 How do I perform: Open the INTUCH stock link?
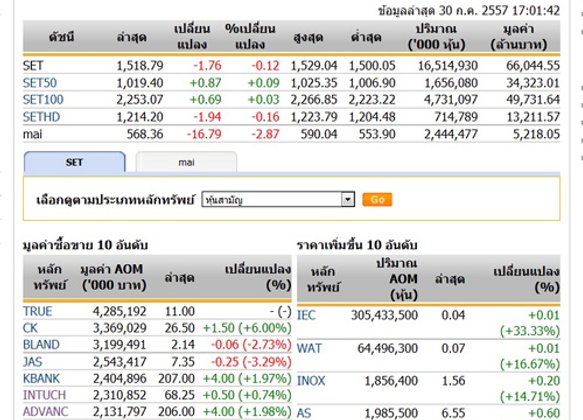44,395
